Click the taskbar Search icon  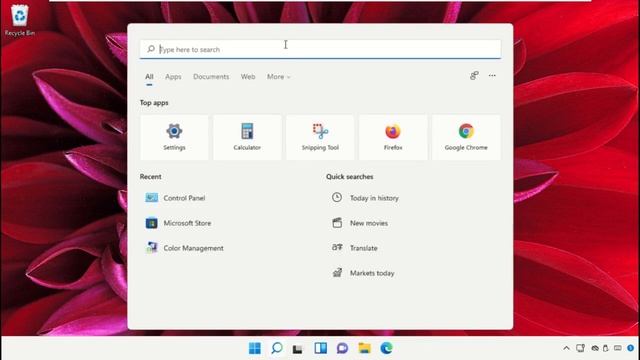coord(277,348)
